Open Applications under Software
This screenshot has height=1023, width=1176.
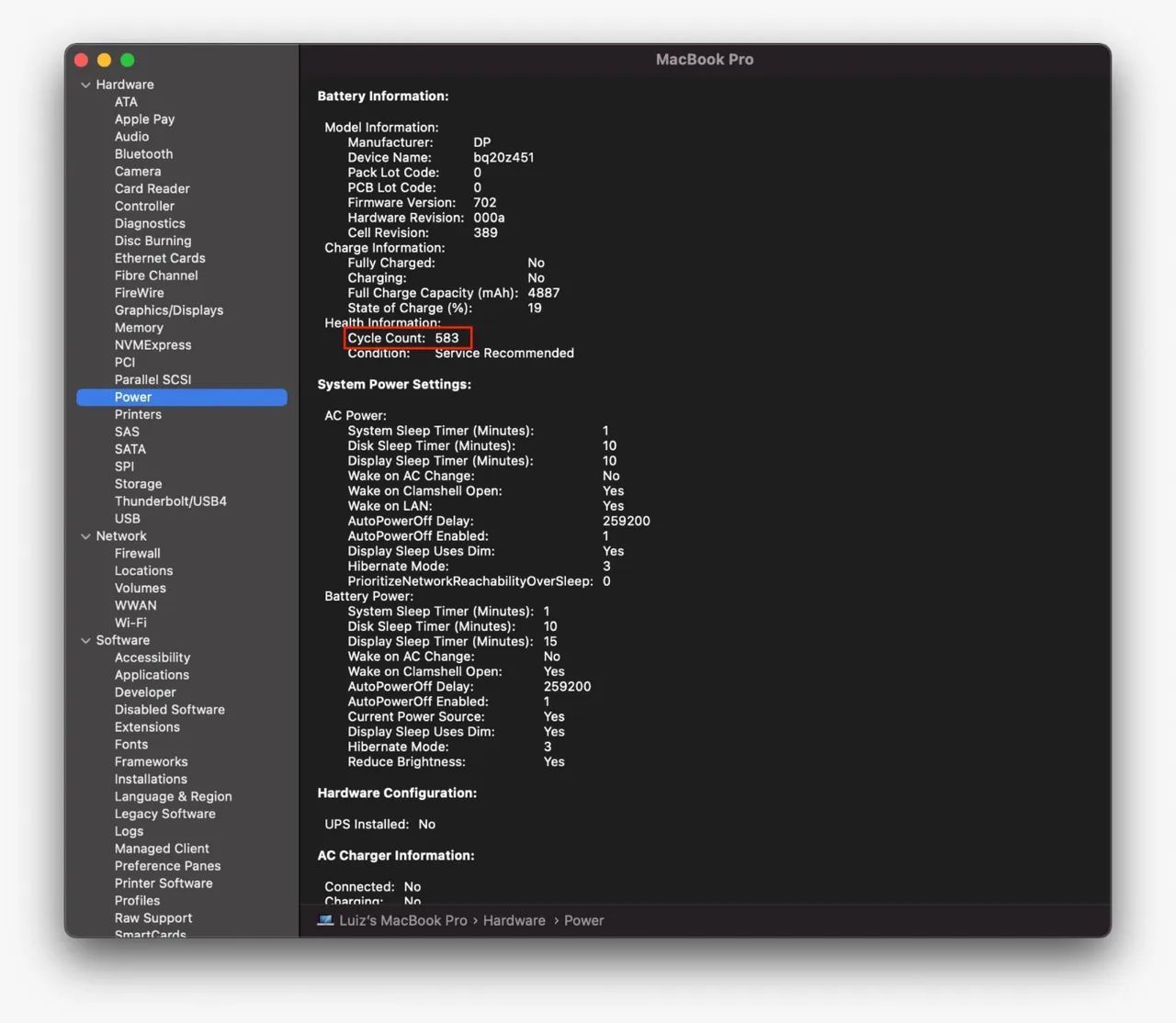(152, 675)
